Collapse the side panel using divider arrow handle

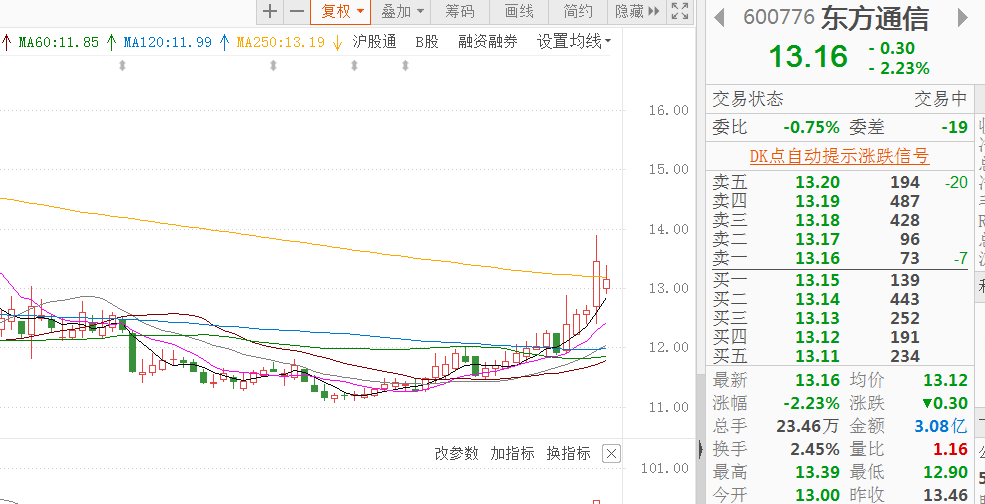tap(700, 449)
